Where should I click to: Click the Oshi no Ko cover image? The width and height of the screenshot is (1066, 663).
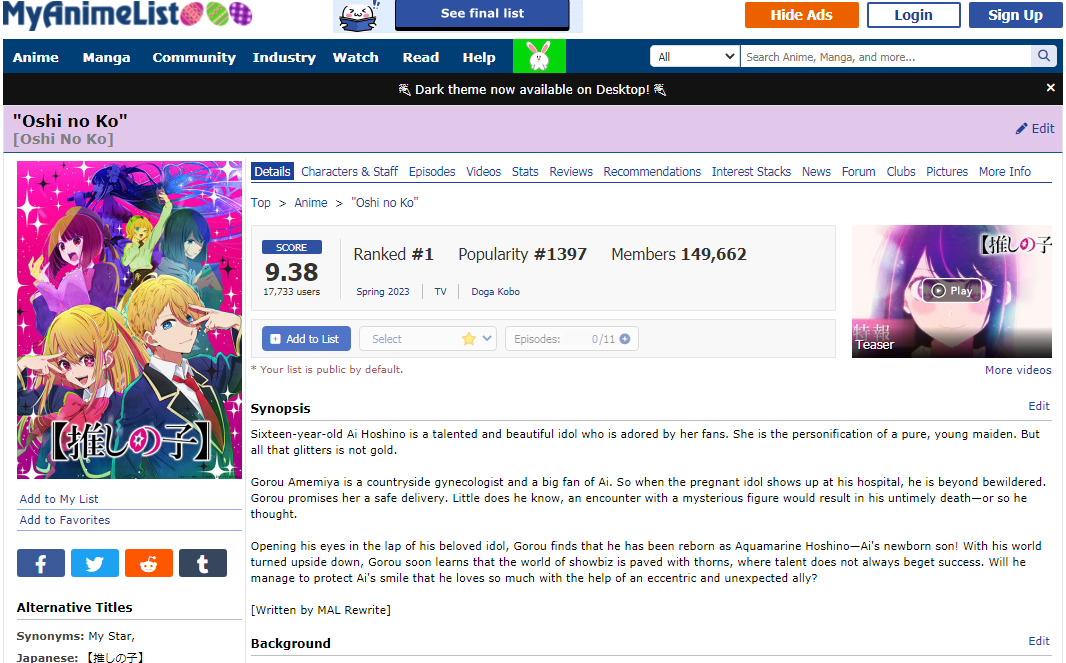[x=129, y=320]
